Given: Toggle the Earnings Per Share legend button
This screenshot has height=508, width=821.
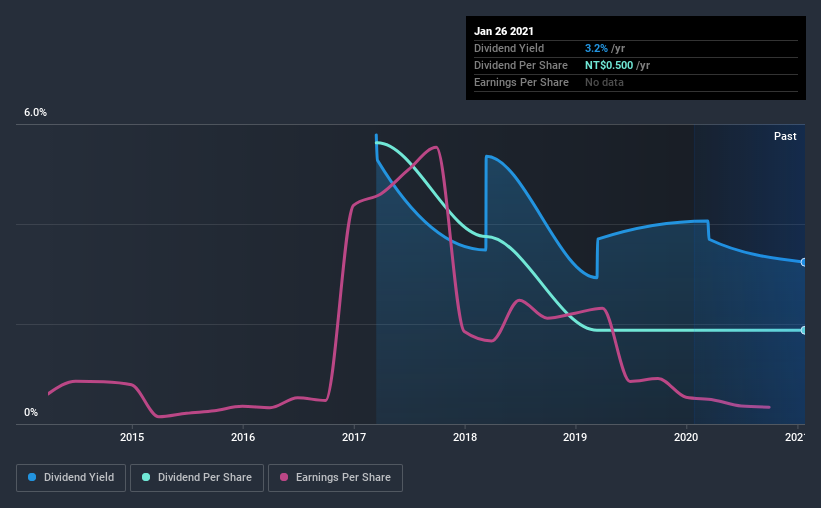Looking at the screenshot, I should pos(335,478).
